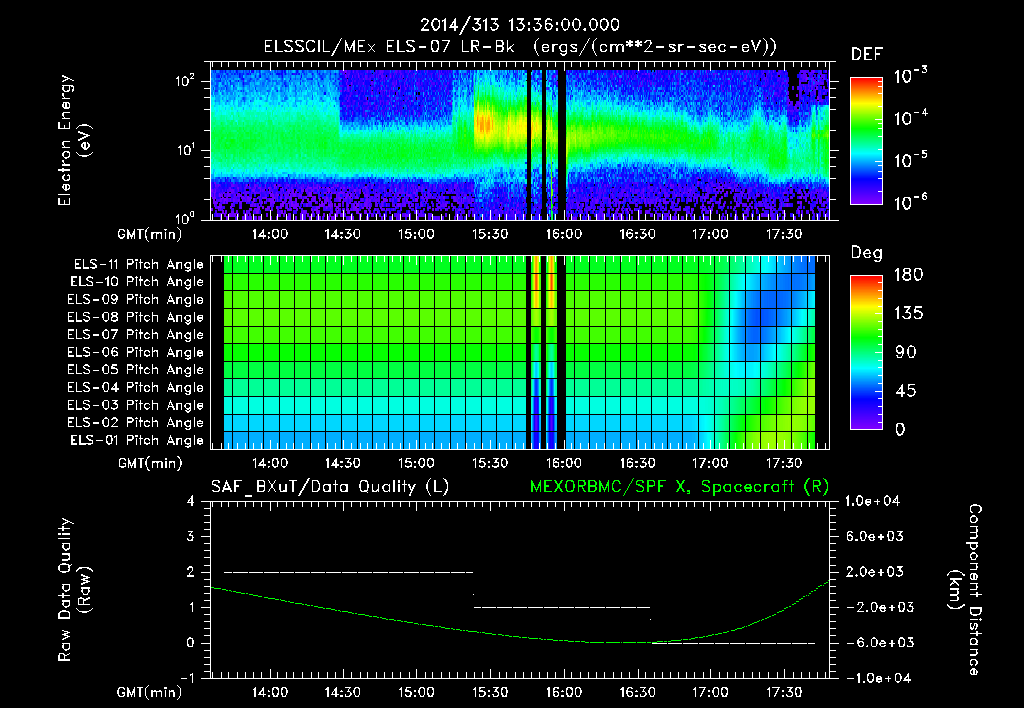The image size is (1024, 708).
Task: Click the ELS-10 Pitch Angle row label
Action: [137, 282]
